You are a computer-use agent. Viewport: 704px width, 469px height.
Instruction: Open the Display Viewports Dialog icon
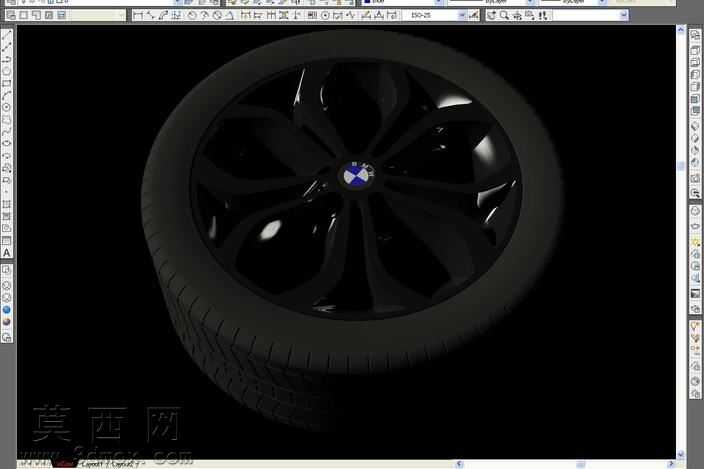pyautogui.click(x=11, y=15)
